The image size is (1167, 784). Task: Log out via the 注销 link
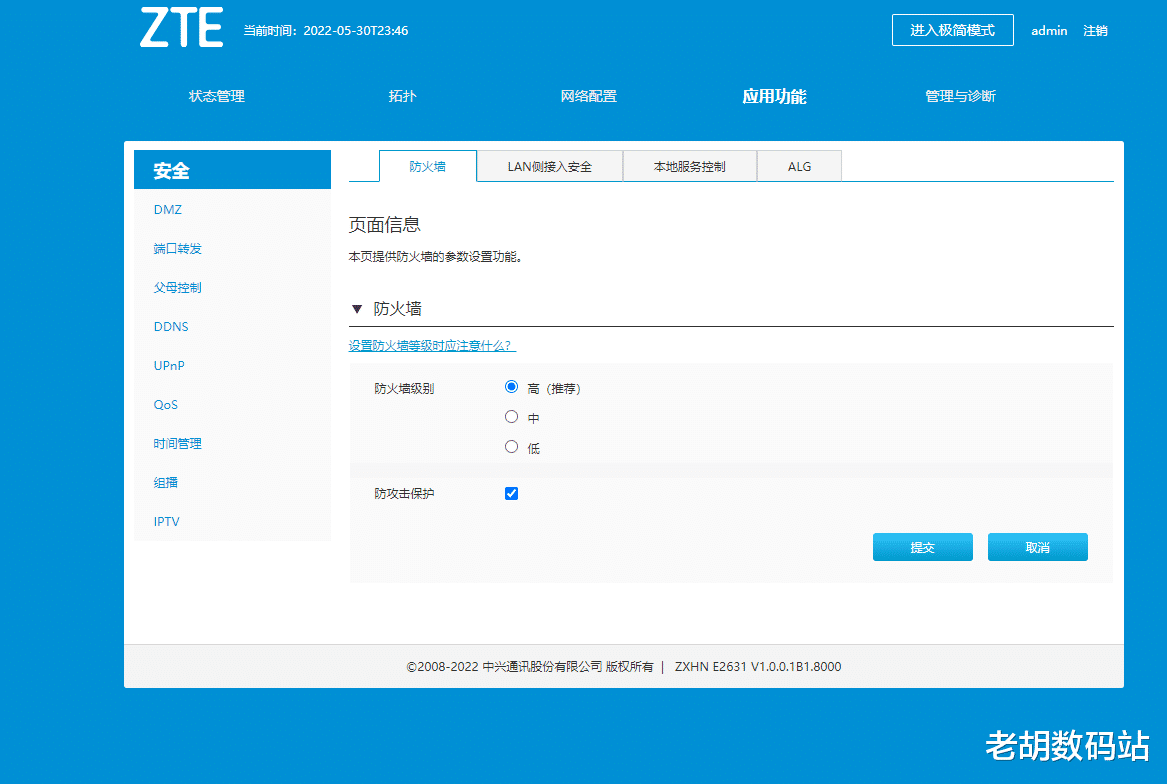1095,31
